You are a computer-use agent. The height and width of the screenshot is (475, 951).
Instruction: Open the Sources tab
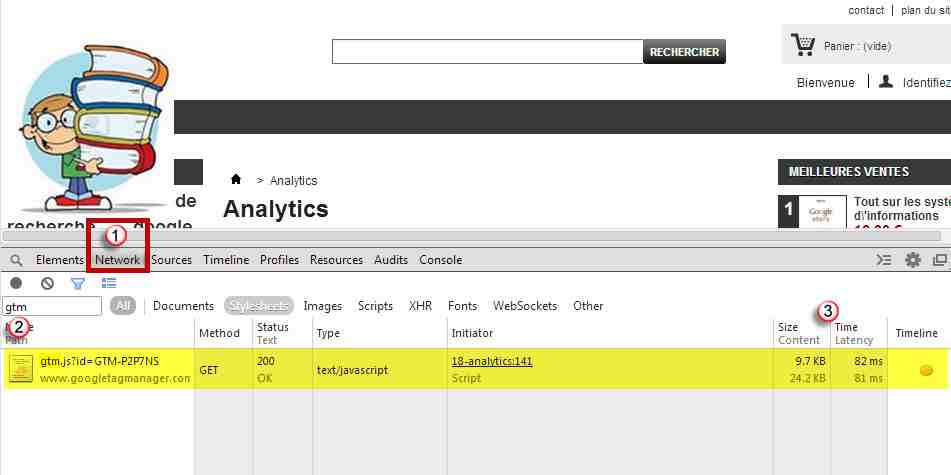coord(171,260)
